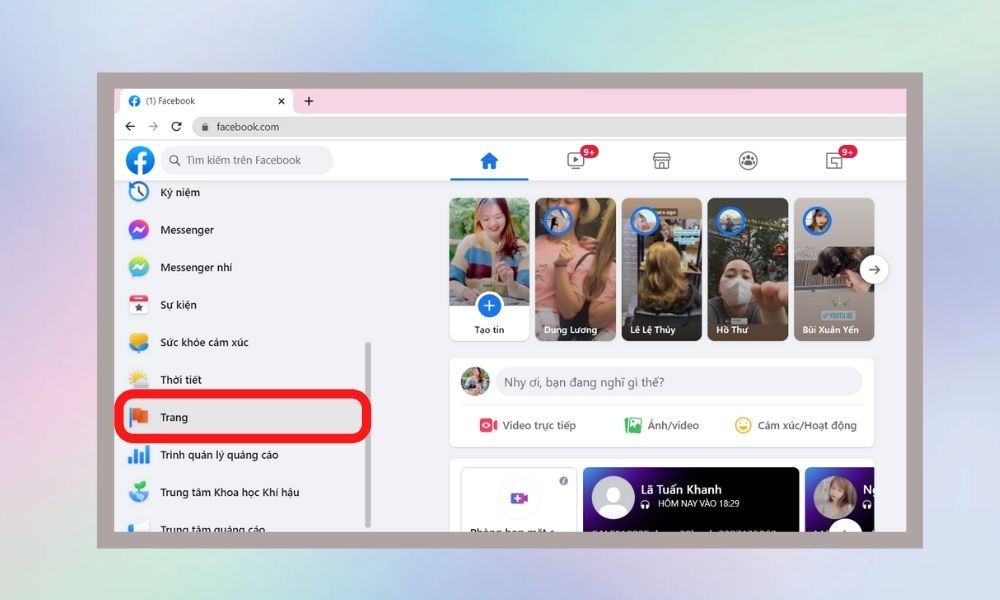
Task: Click the Trung tâm Khoa học Khí hậu label
Action: pyautogui.click(x=230, y=492)
